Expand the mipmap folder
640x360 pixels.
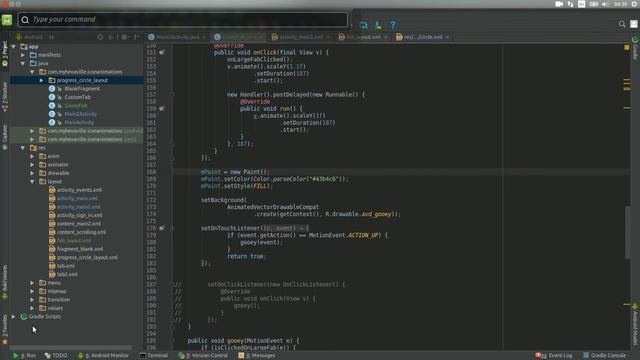tap(32, 291)
